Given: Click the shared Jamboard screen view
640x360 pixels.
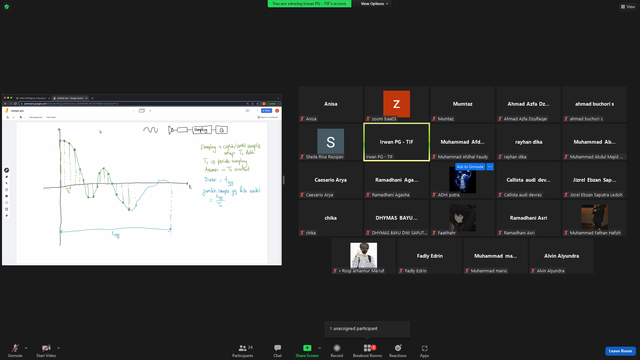Looking at the screenshot, I should coord(142,180).
